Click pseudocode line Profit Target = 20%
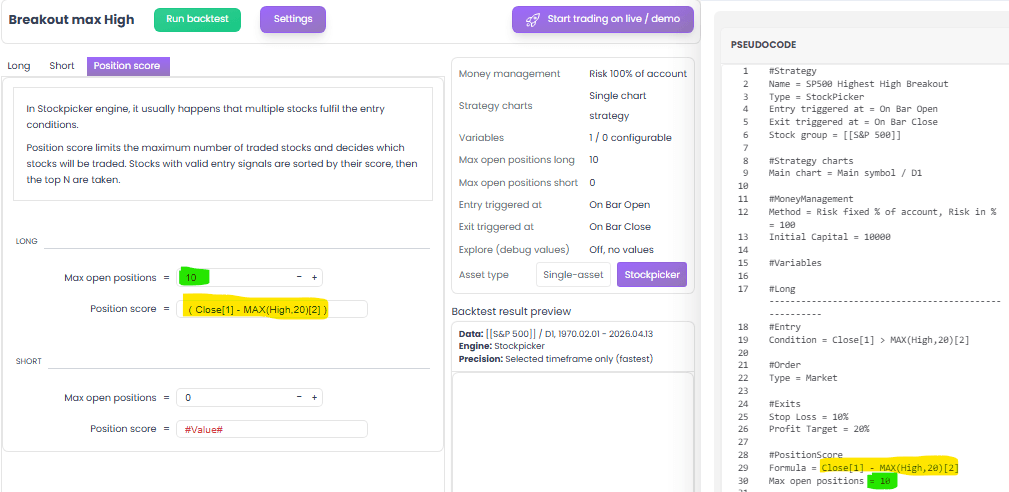Screen dimensions: 1009x492 point(819,428)
